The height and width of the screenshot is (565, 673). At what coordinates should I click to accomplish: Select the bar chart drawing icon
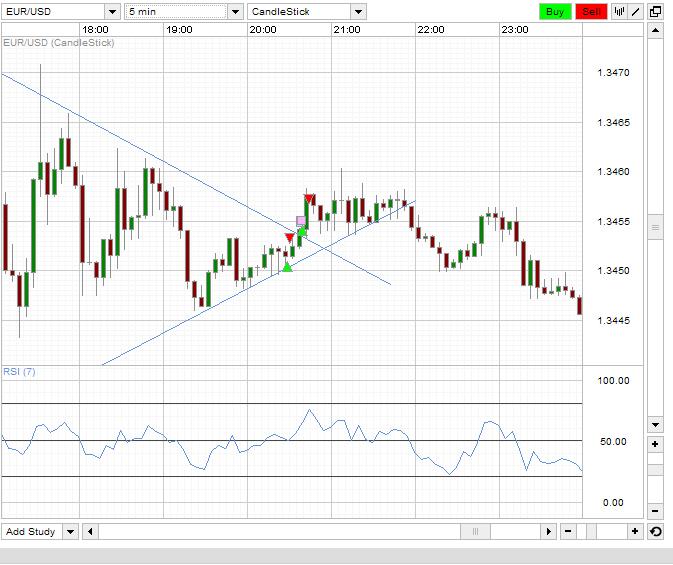[619, 12]
